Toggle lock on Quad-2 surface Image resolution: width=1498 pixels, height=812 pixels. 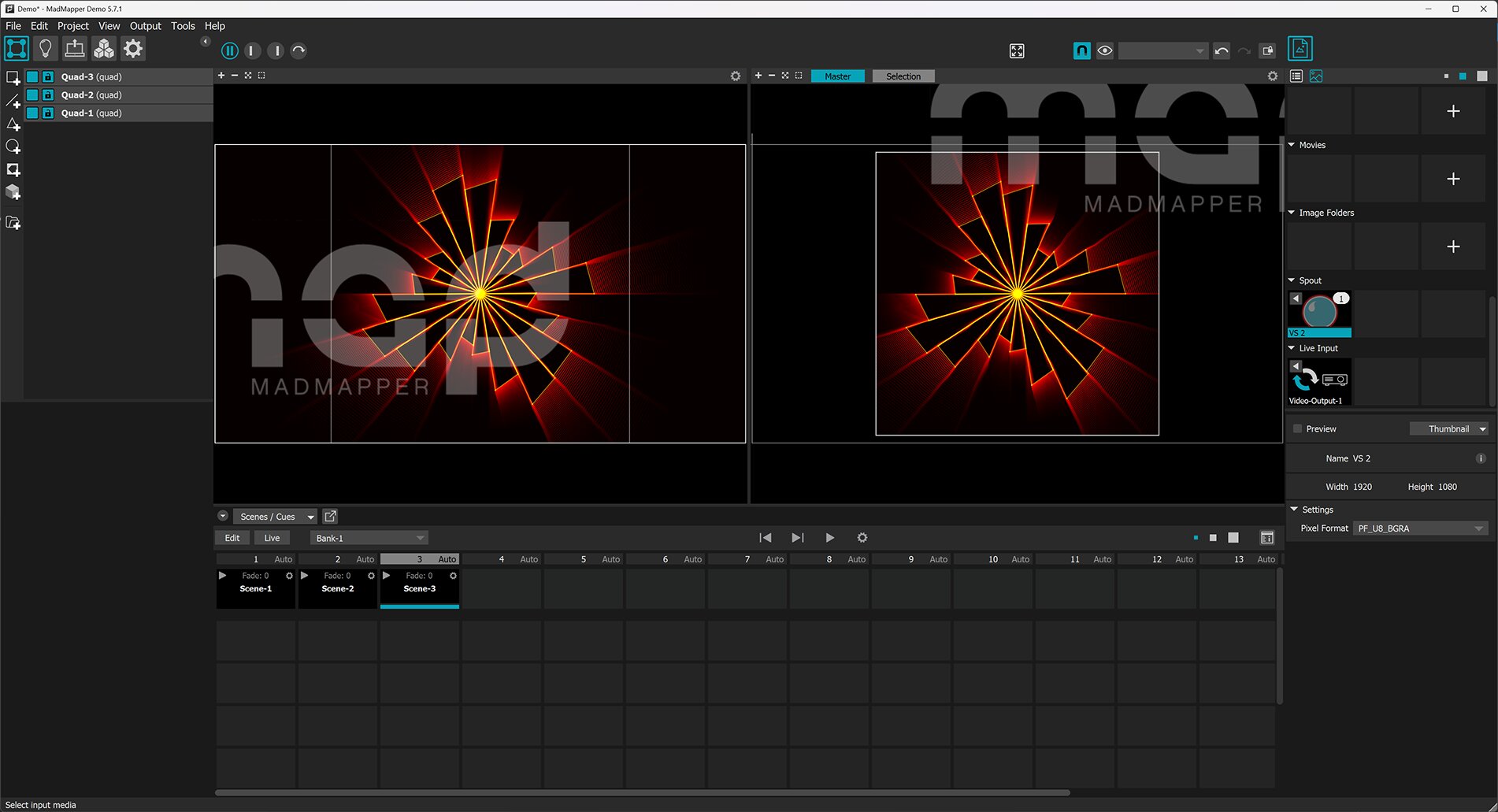click(x=48, y=95)
